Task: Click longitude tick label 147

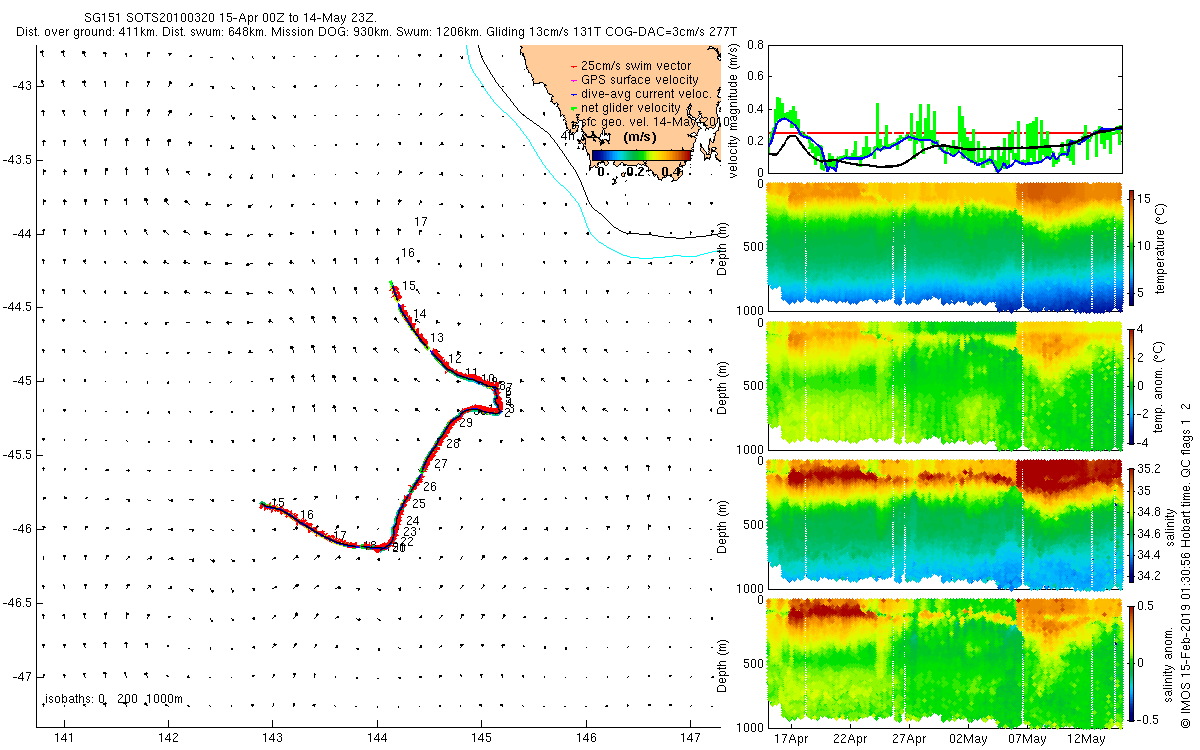Action: point(691,738)
